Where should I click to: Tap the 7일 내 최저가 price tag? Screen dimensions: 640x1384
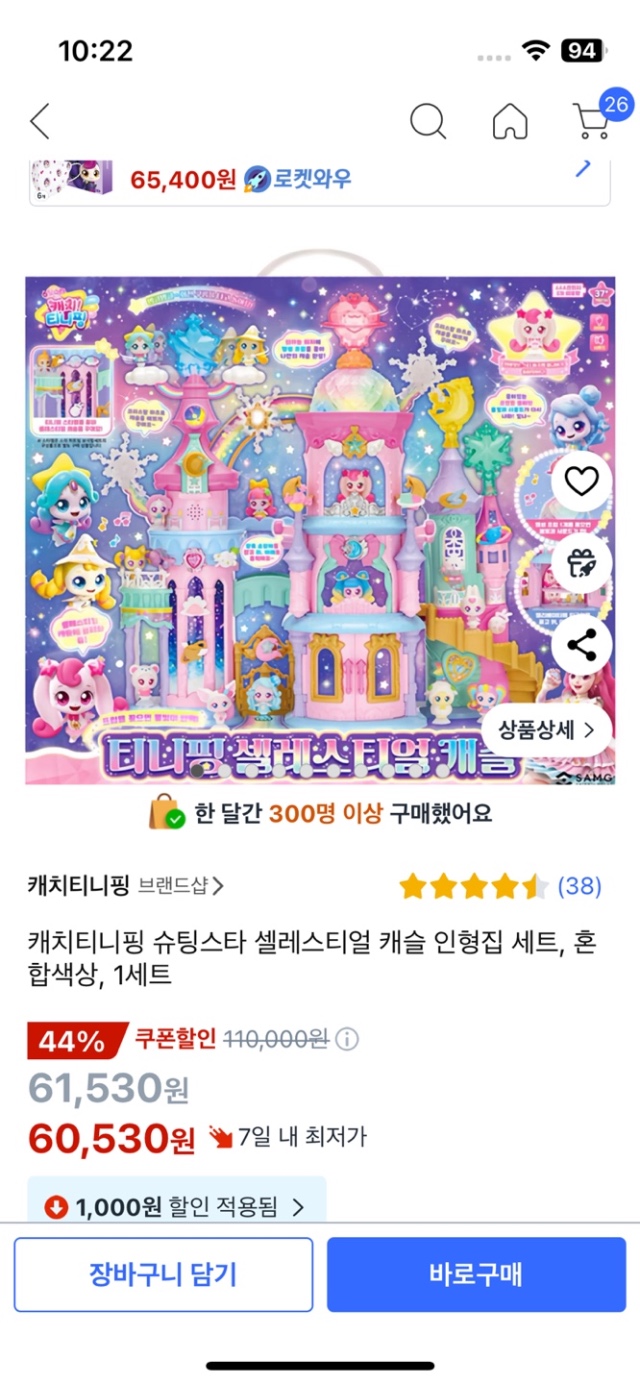coord(288,1136)
